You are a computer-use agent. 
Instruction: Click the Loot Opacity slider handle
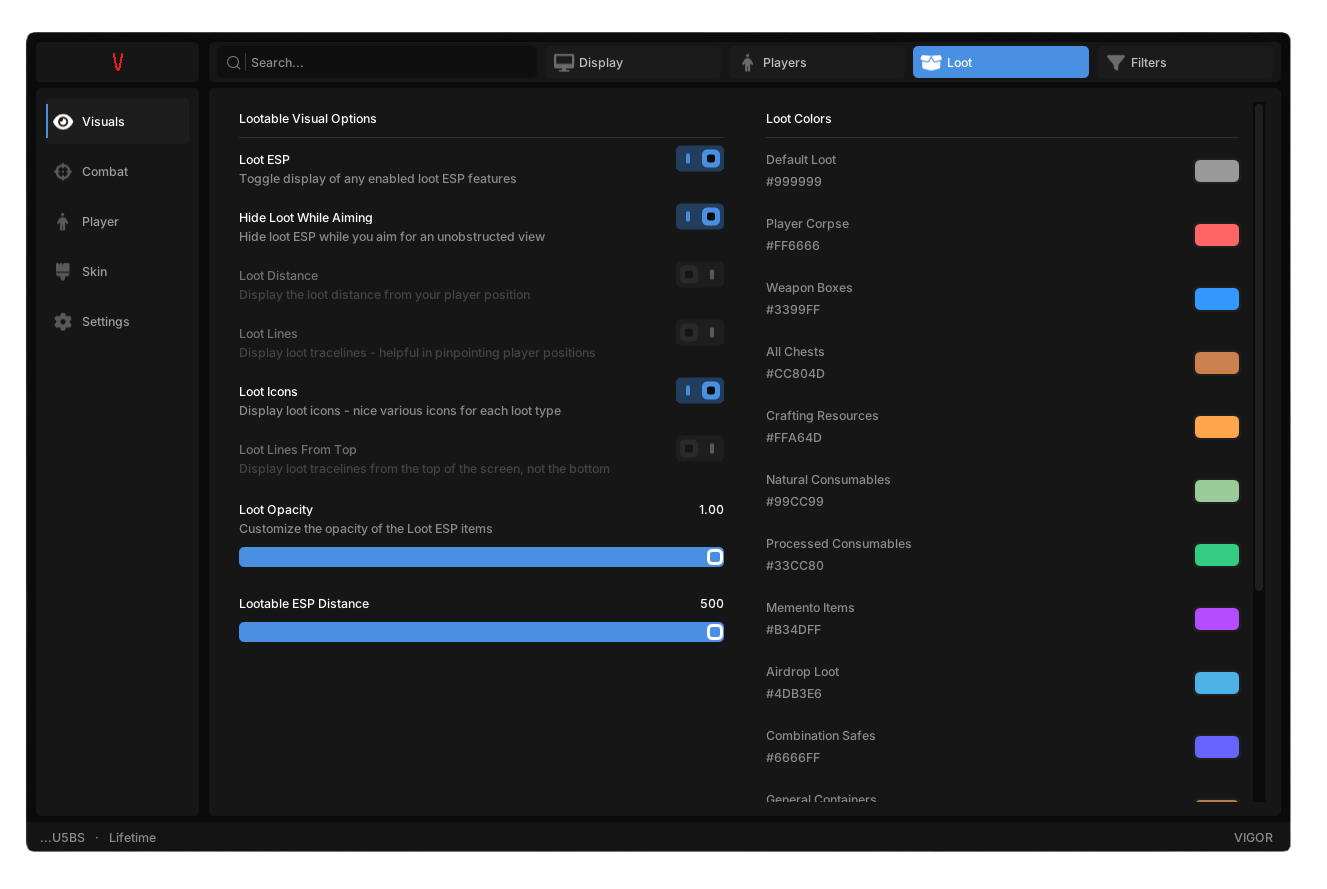pyautogui.click(x=715, y=557)
